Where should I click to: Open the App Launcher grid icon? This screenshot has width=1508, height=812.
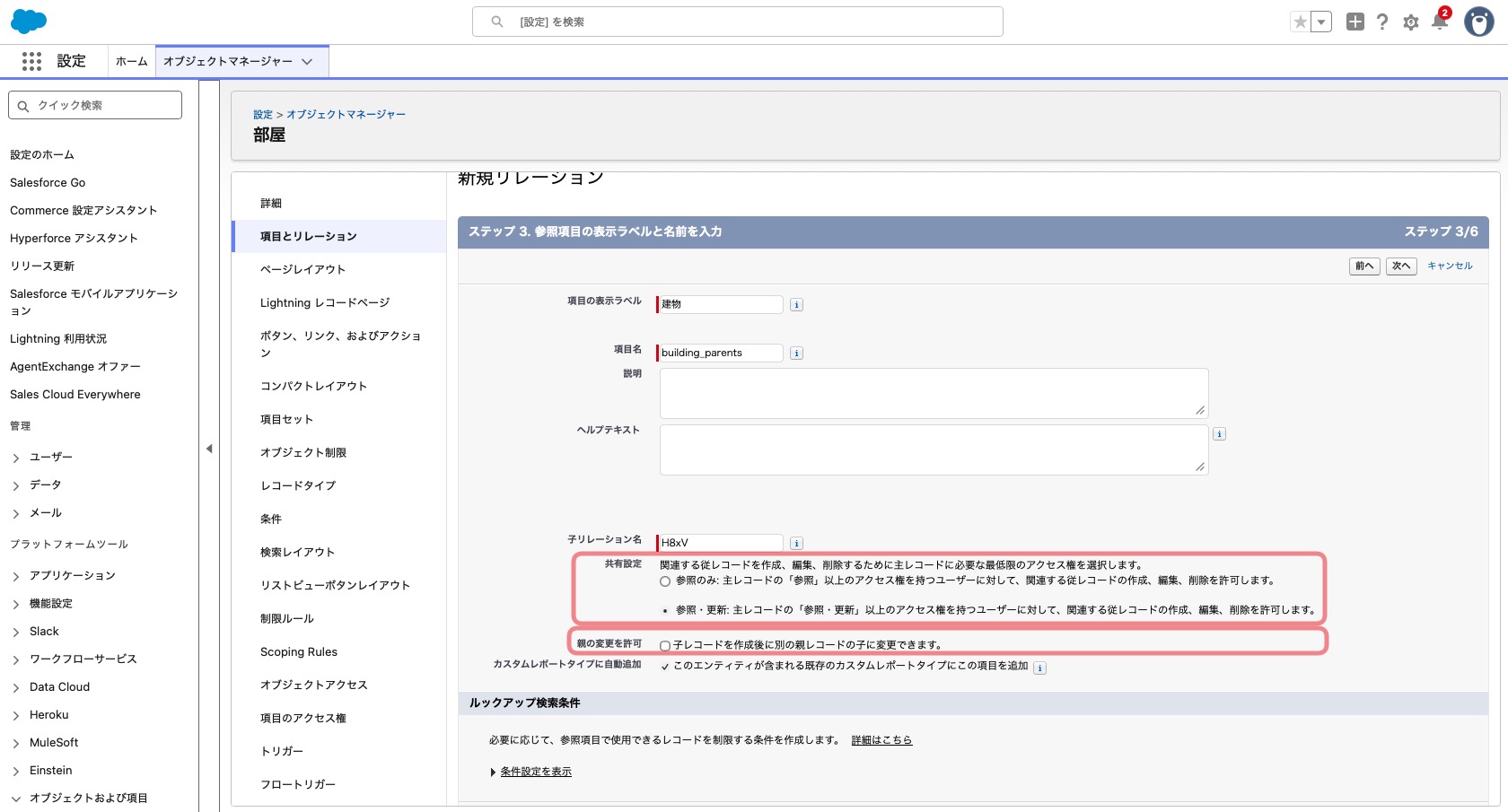tap(32, 61)
